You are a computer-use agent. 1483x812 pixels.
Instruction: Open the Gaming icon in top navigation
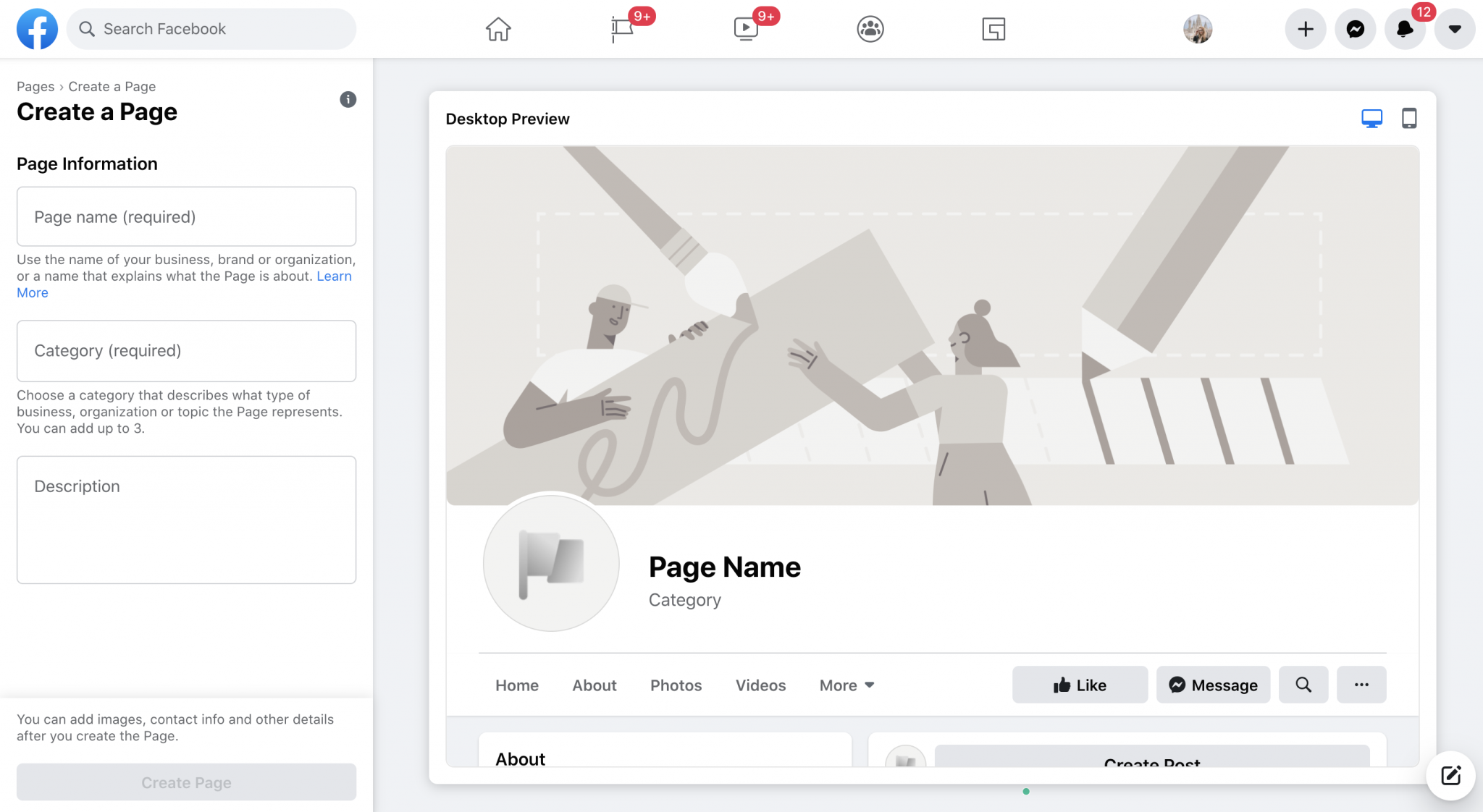(x=993, y=29)
